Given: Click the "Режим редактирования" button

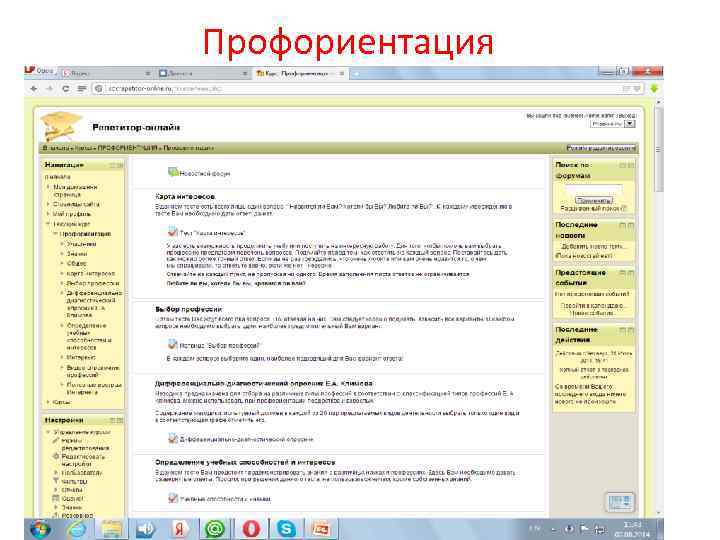Looking at the screenshot, I should pyautogui.click(x=601, y=148).
